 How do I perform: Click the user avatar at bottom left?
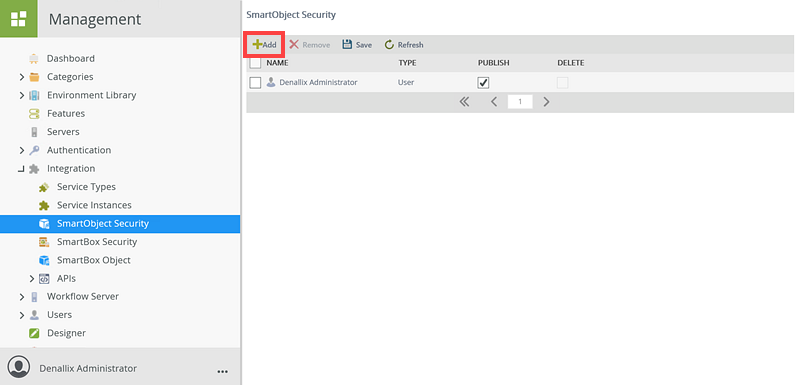point(19,367)
